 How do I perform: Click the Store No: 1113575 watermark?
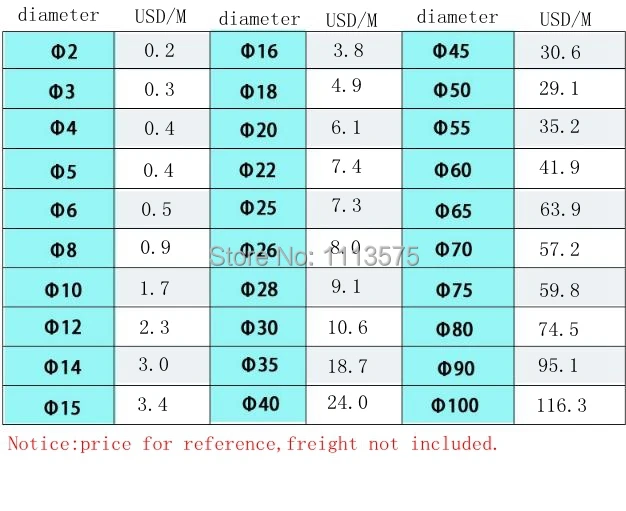coord(315,256)
